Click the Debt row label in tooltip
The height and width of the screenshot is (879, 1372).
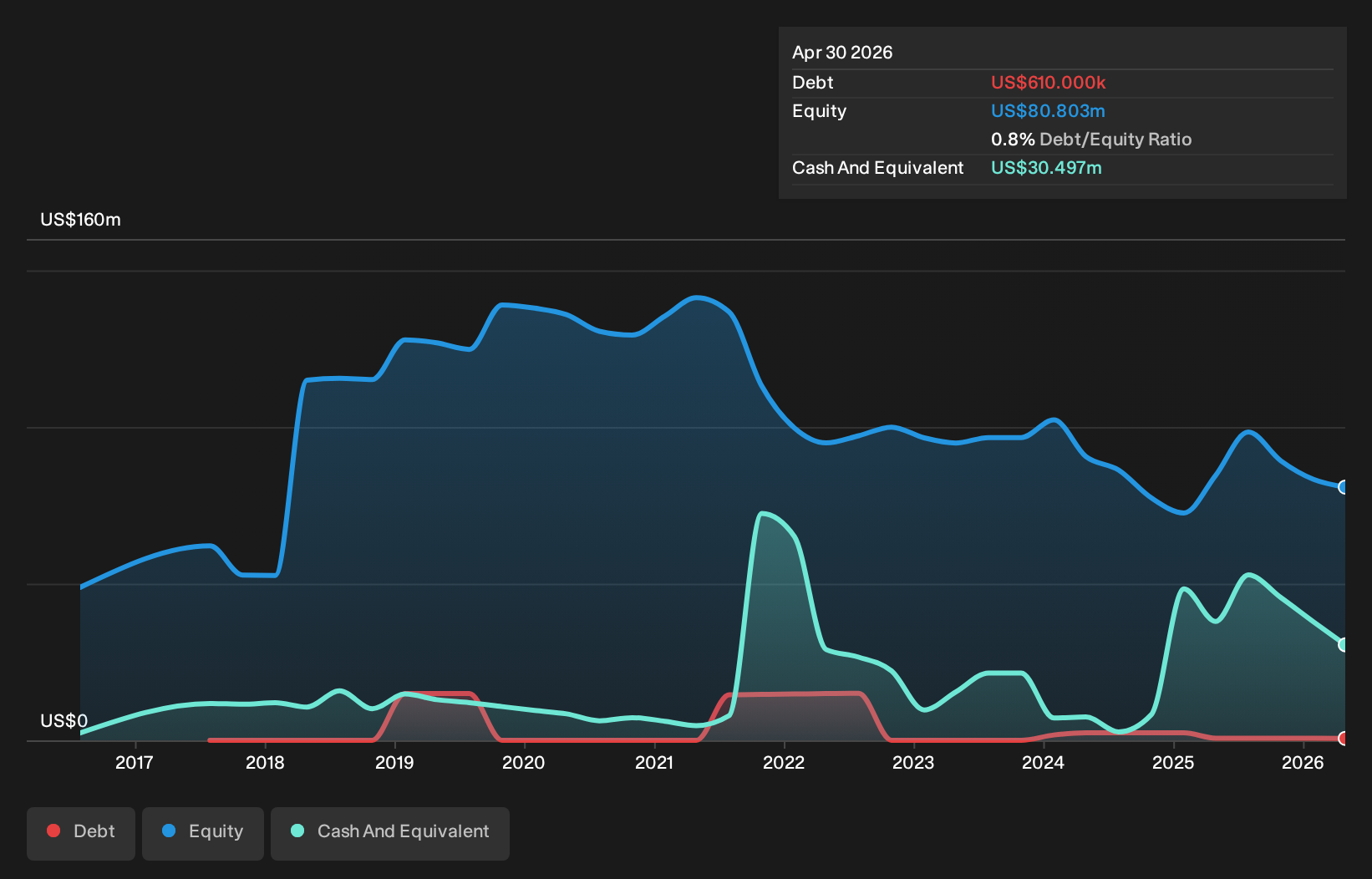(x=813, y=83)
